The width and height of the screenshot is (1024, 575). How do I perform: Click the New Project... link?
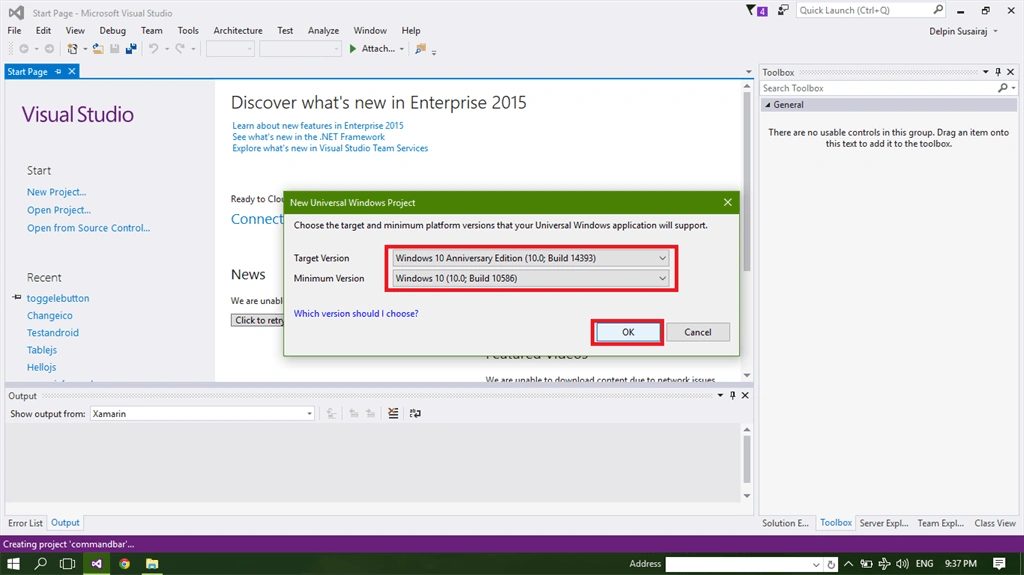(57, 192)
